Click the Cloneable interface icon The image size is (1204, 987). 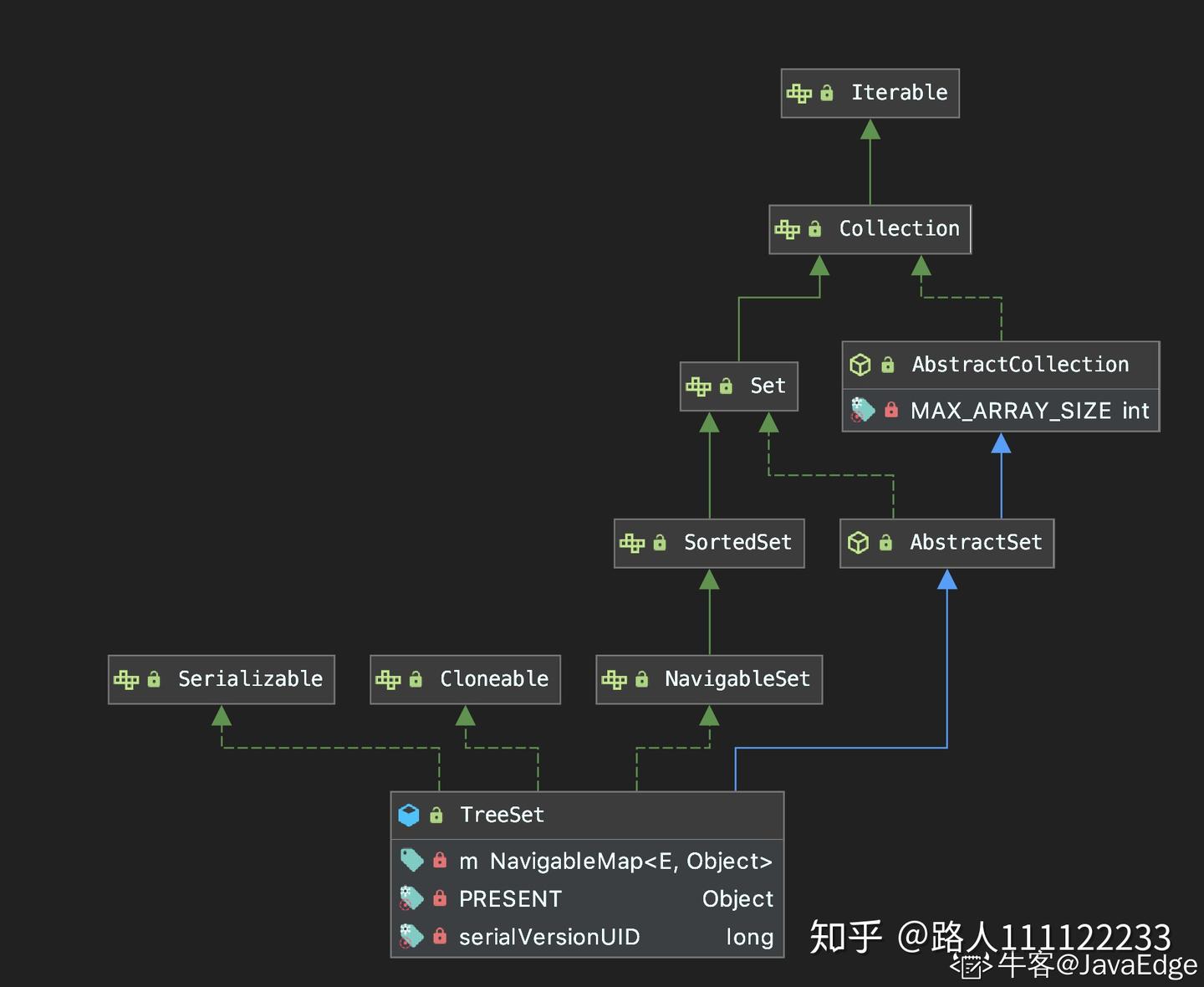click(x=388, y=679)
